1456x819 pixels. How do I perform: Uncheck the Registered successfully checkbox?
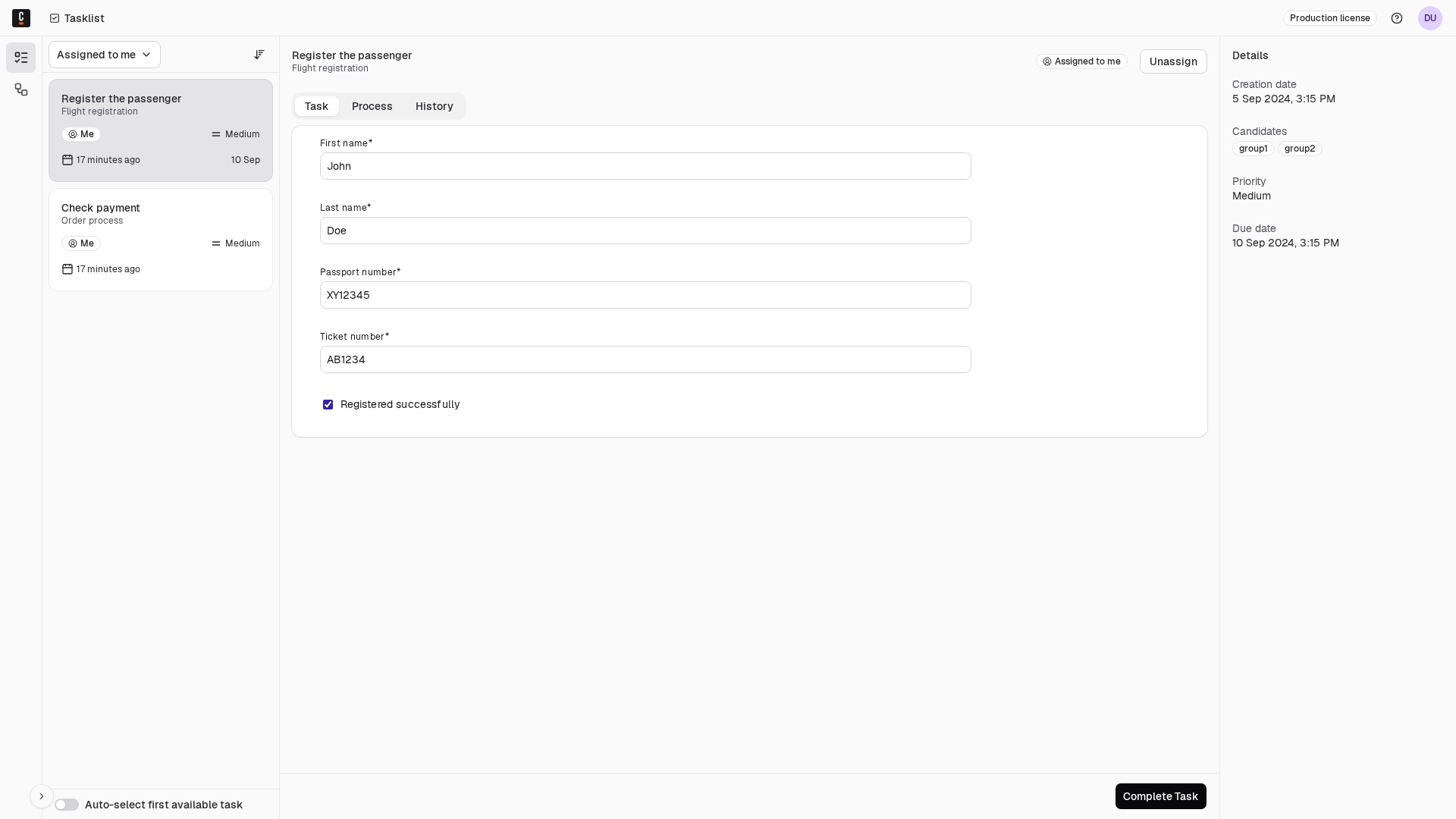click(328, 405)
